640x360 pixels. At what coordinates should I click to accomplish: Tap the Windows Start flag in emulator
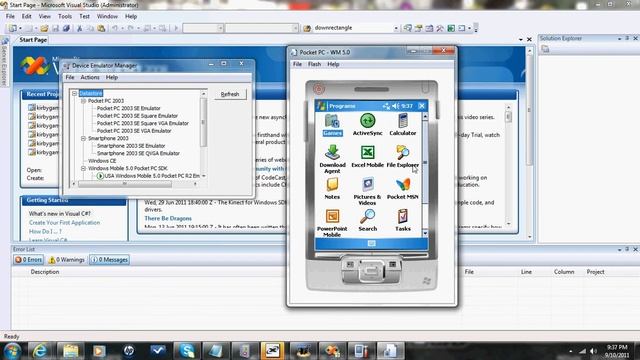click(x=321, y=106)
